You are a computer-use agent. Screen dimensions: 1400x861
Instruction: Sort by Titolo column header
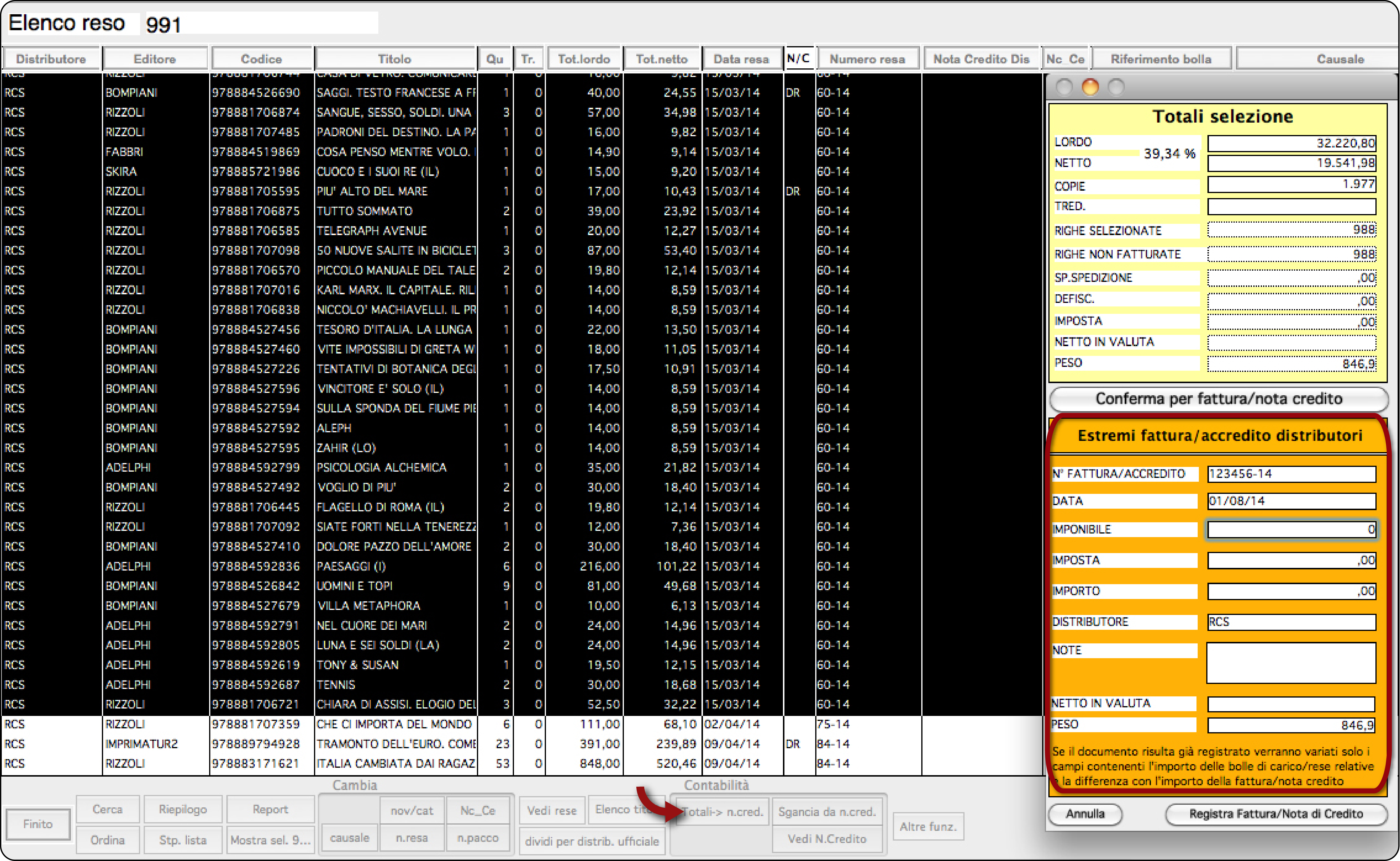click(395, 59)
